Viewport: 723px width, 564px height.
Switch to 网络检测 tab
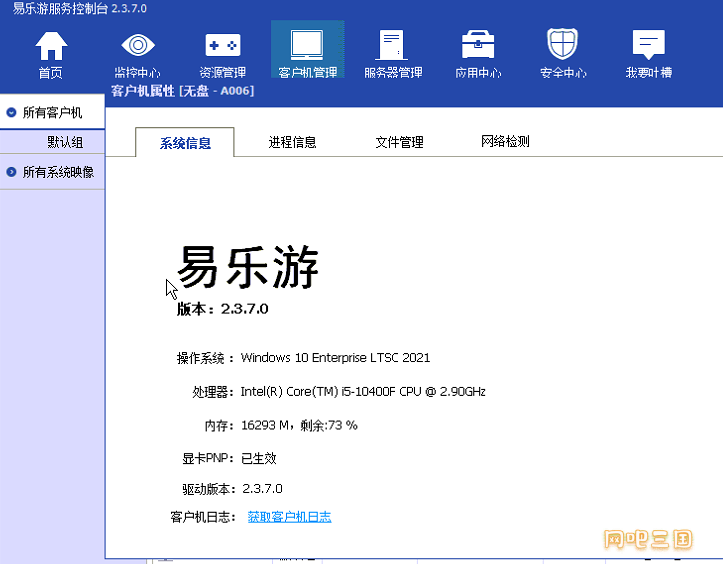click(505, 141)
